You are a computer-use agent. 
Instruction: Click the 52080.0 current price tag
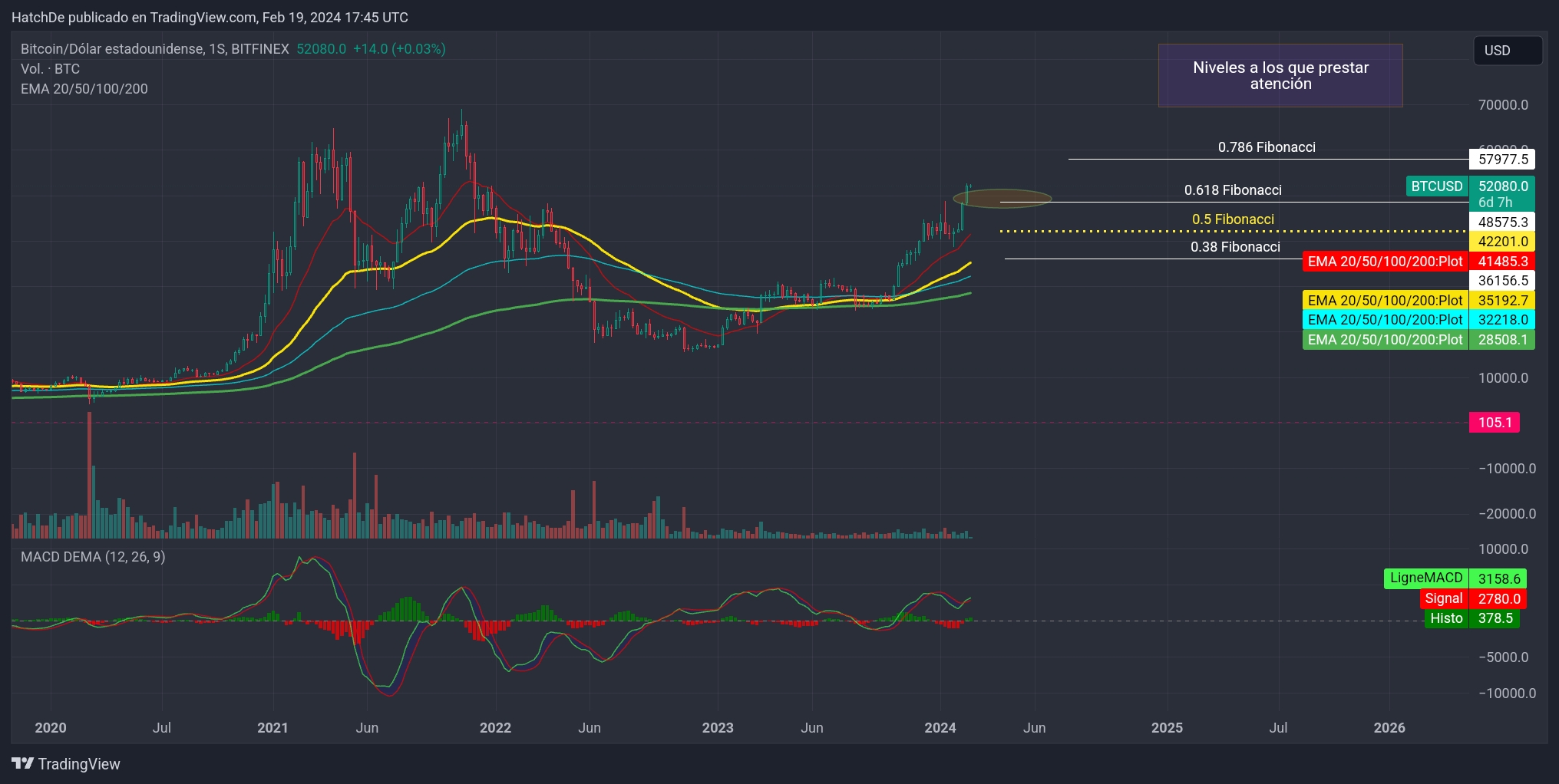pos(1502,186)
